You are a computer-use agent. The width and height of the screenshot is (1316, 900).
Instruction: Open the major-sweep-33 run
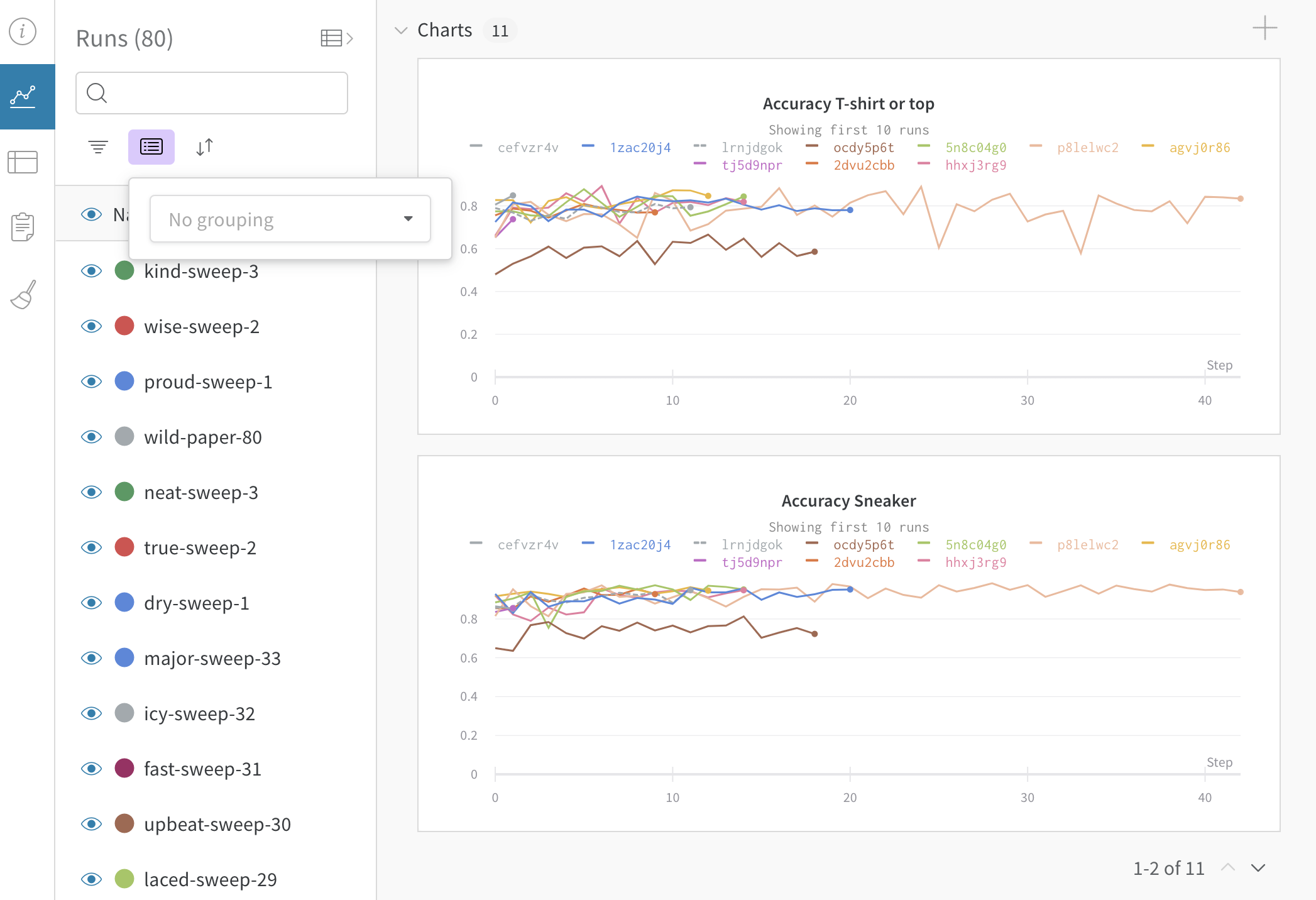212,658
